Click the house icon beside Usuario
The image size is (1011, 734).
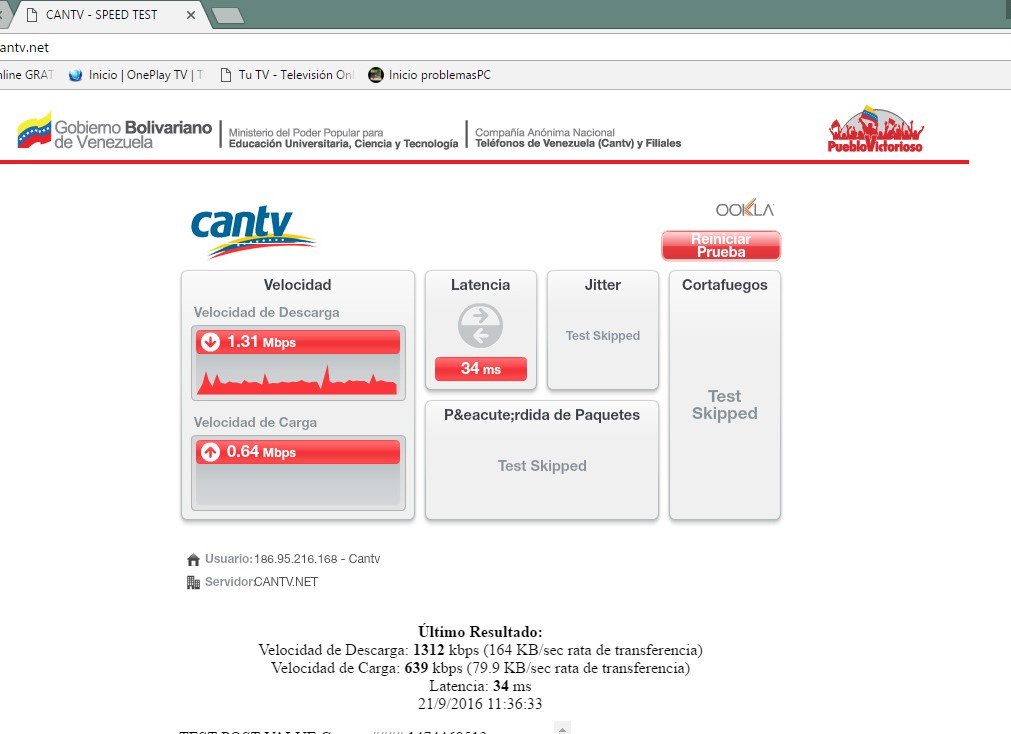pos(193,559)
